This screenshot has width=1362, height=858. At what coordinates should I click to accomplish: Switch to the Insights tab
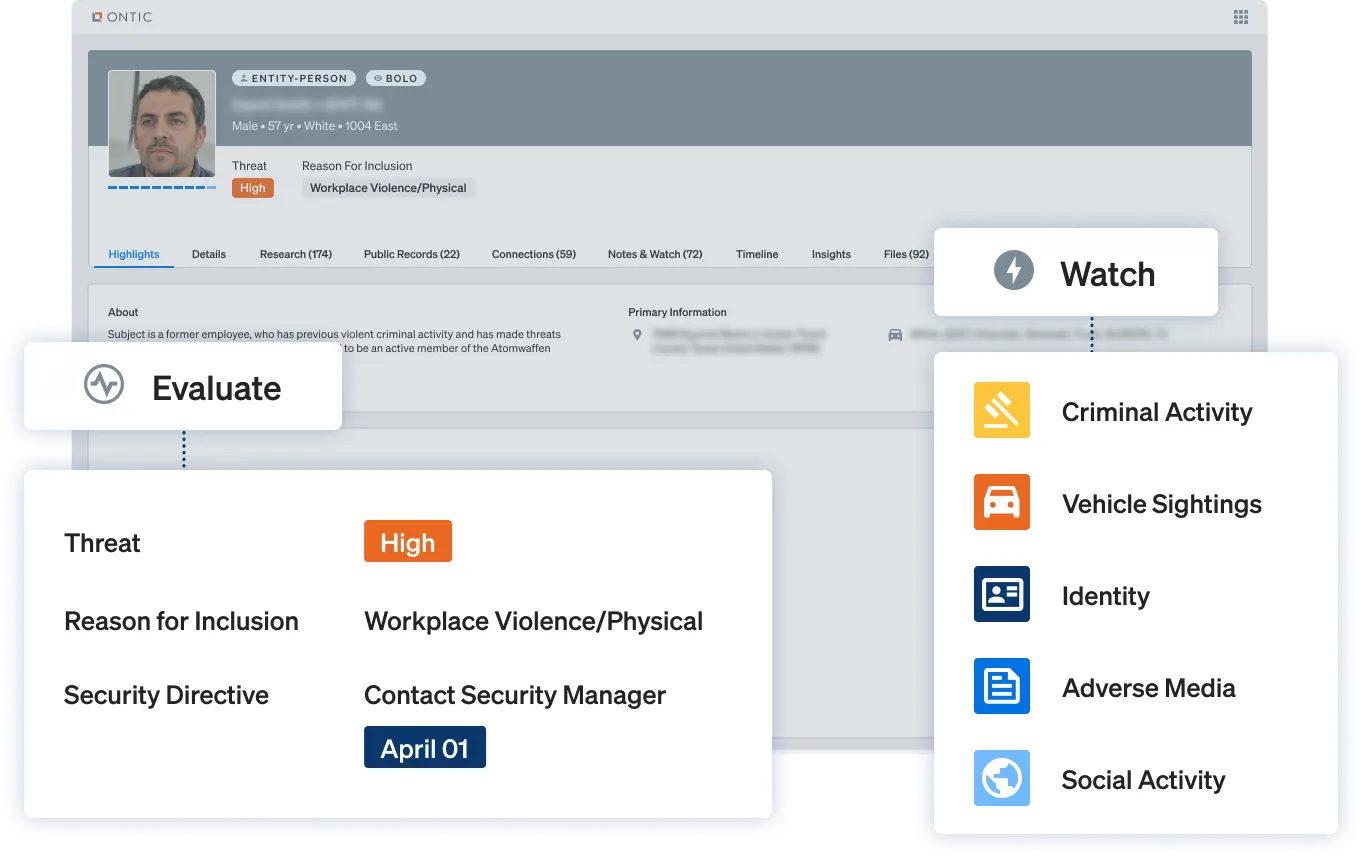point(831,254)
